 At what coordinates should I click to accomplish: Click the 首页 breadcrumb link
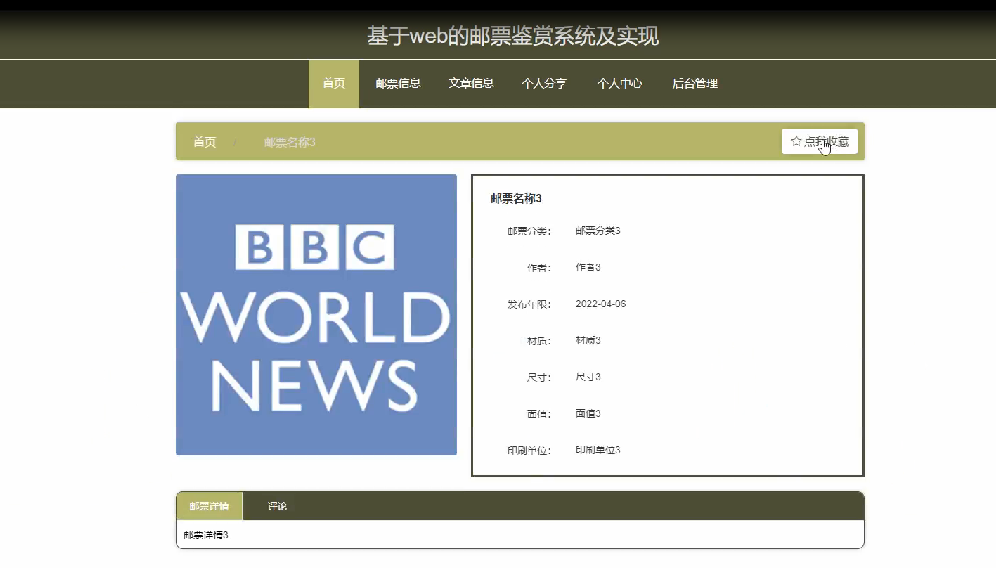pyautogui.click(x=205, y=142)
